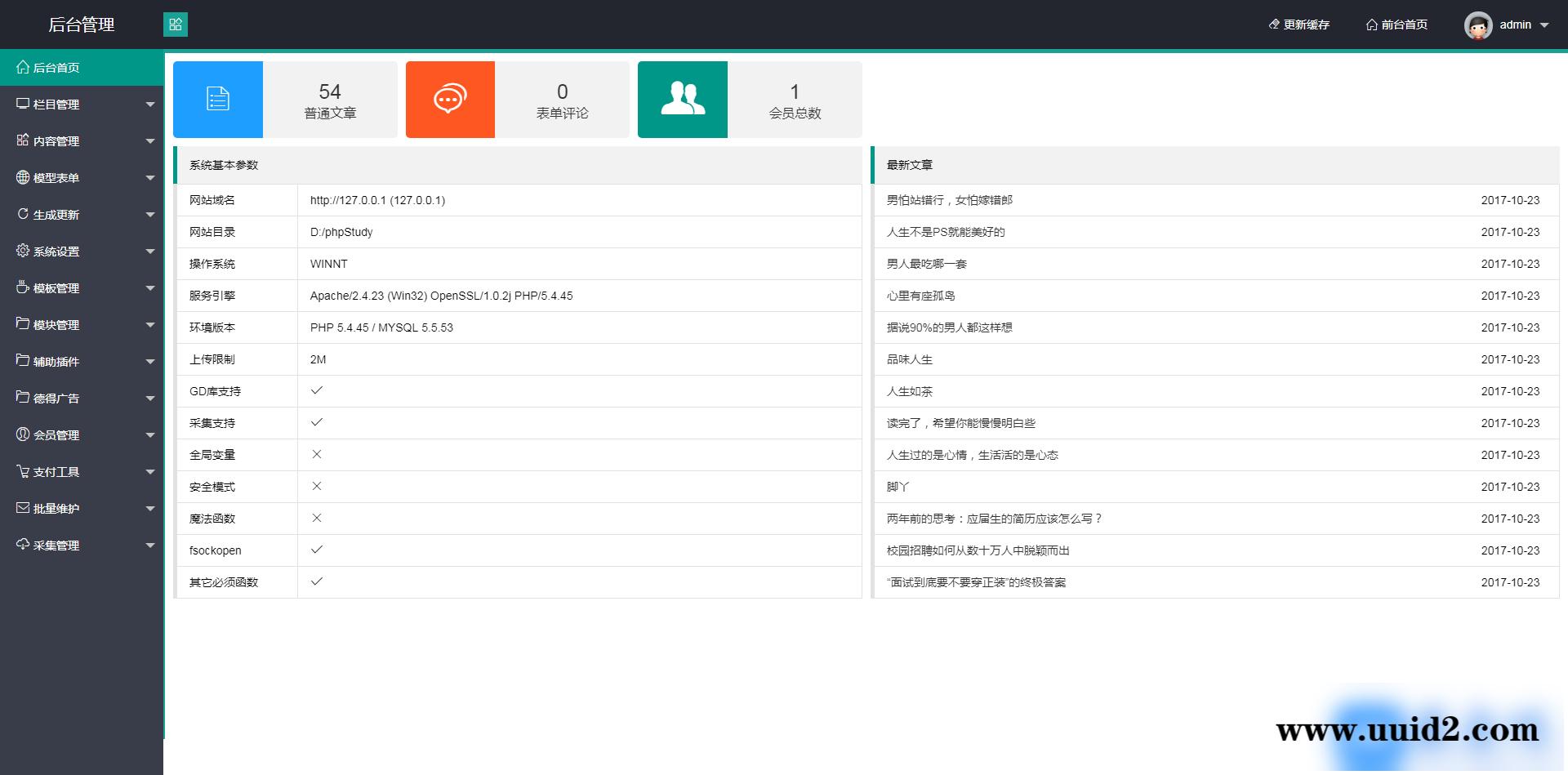Click the 模型表单 globe icon
The image size is (1568, 775).
[x=22, y=177]
